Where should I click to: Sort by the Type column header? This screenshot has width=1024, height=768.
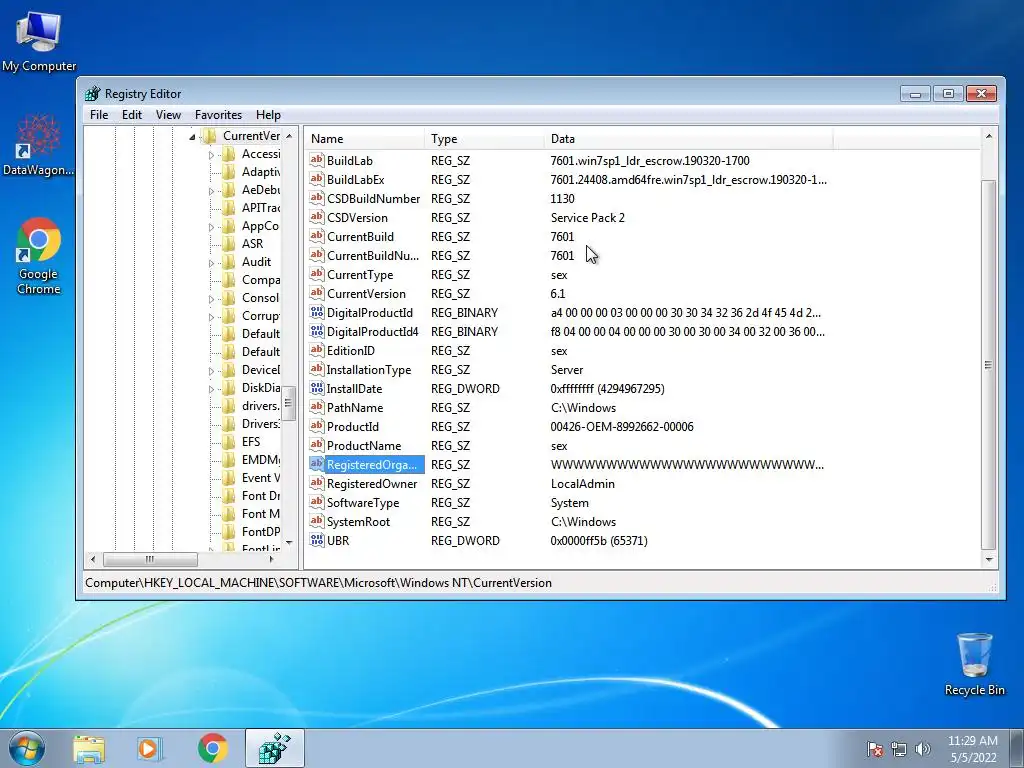[484, 138]
